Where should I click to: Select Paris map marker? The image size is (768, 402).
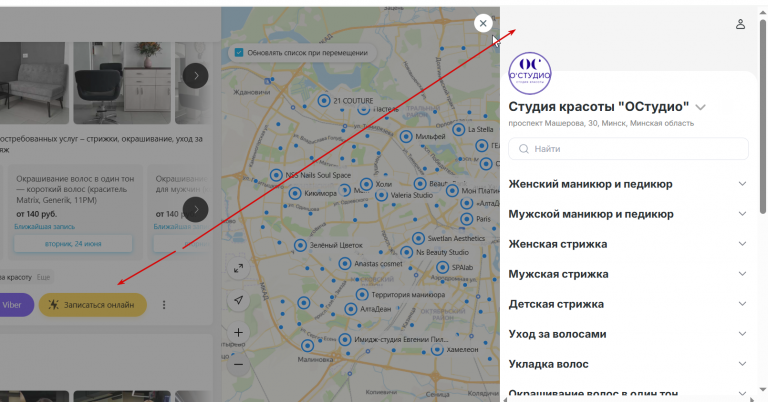(x=467, y=219)
